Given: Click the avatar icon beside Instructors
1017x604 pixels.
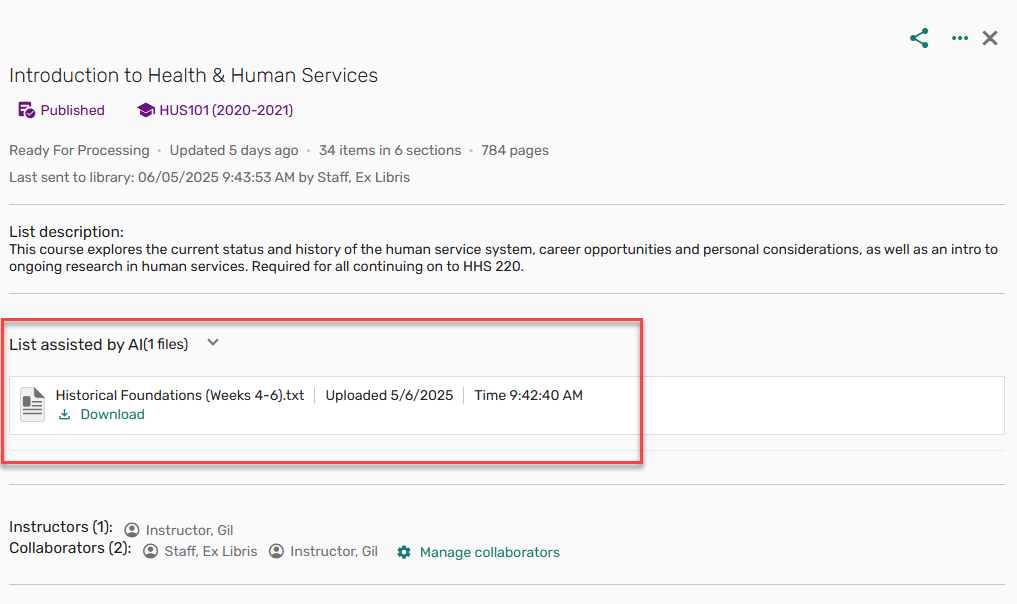Looking at the screenshot, I should click(132, 530).
